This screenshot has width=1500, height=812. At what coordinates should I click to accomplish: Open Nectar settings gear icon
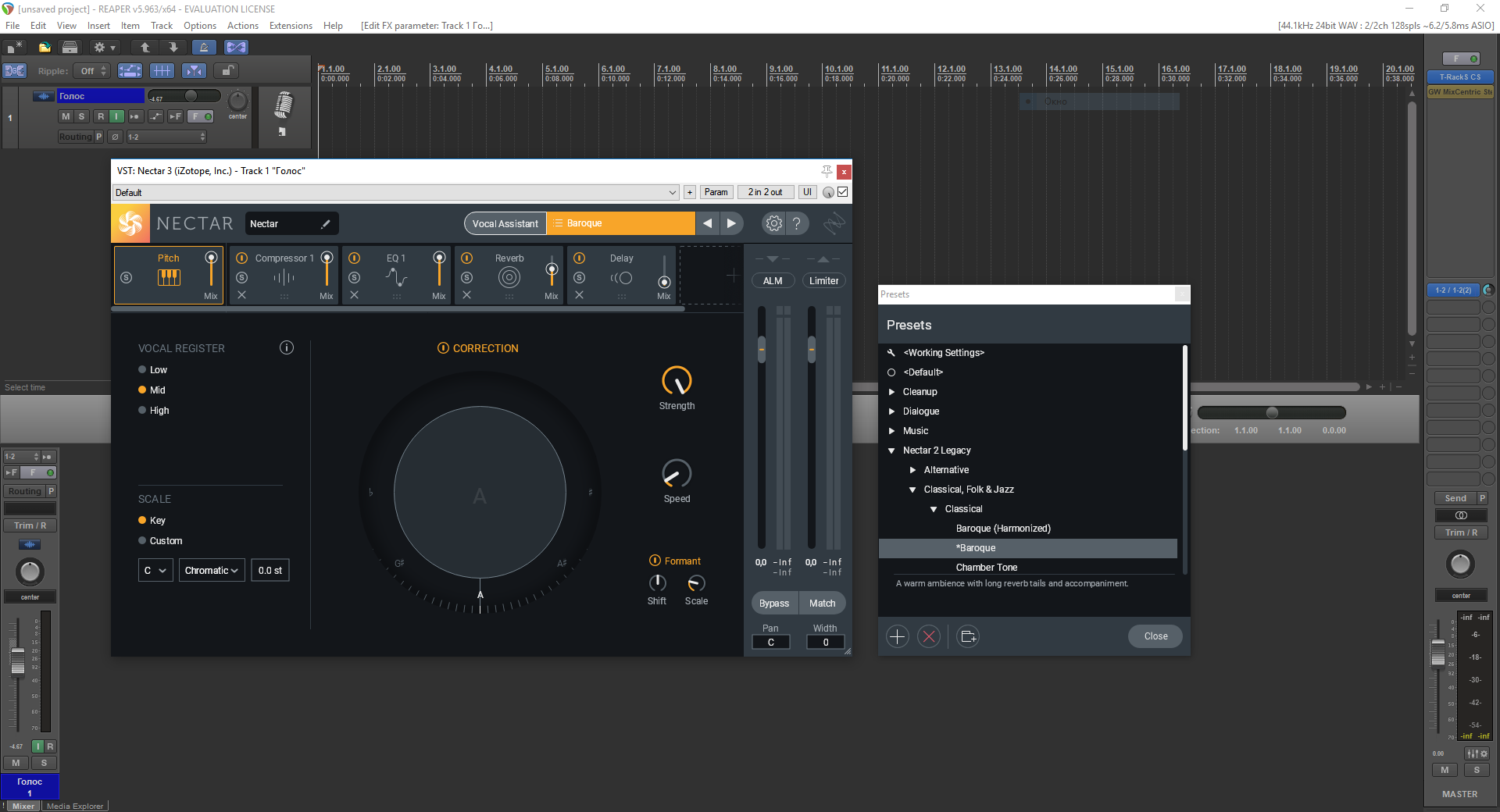coord(773,223)
